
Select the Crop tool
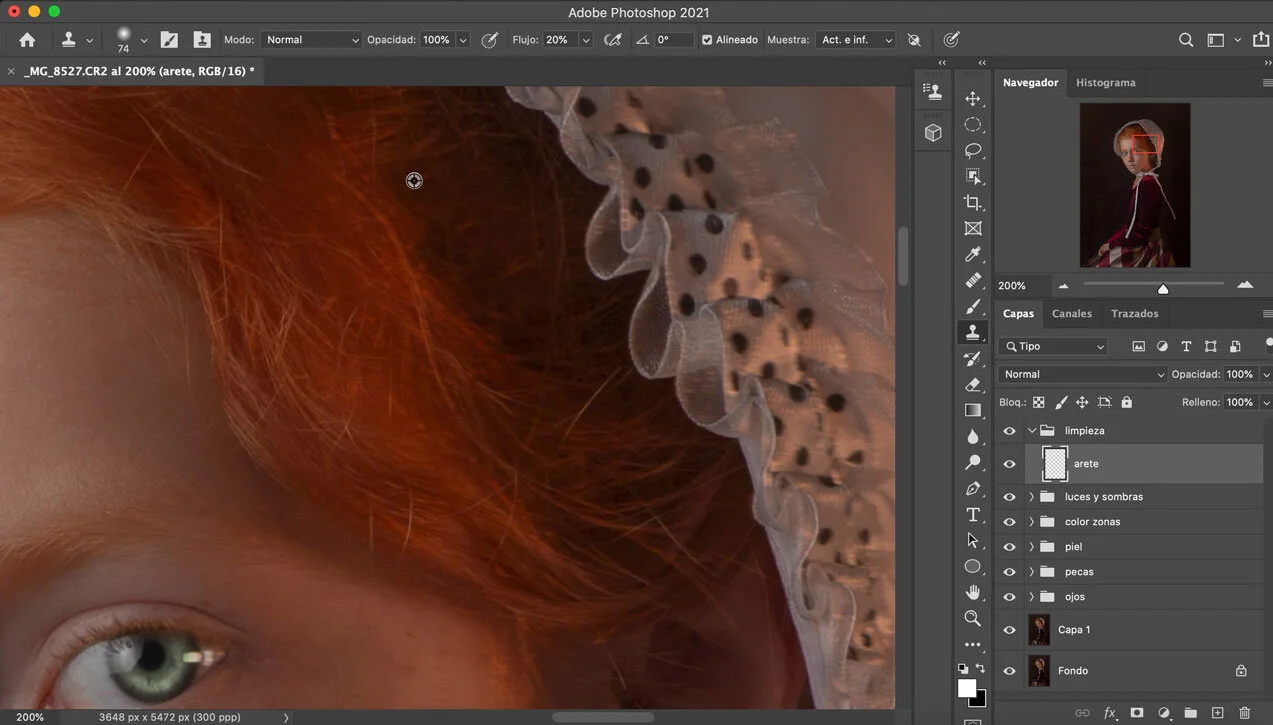972,203
